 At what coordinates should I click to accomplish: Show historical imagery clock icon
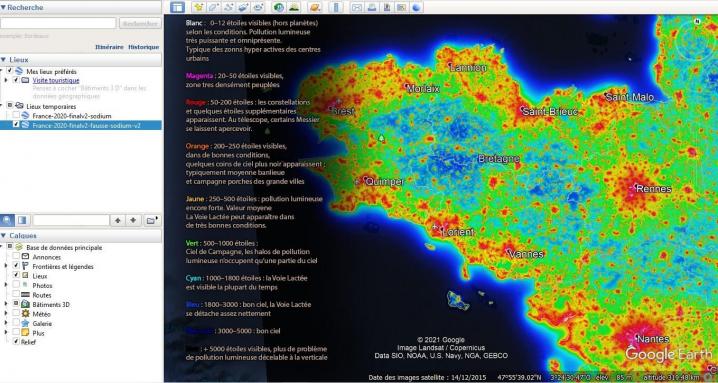click(x=278, y=7)
